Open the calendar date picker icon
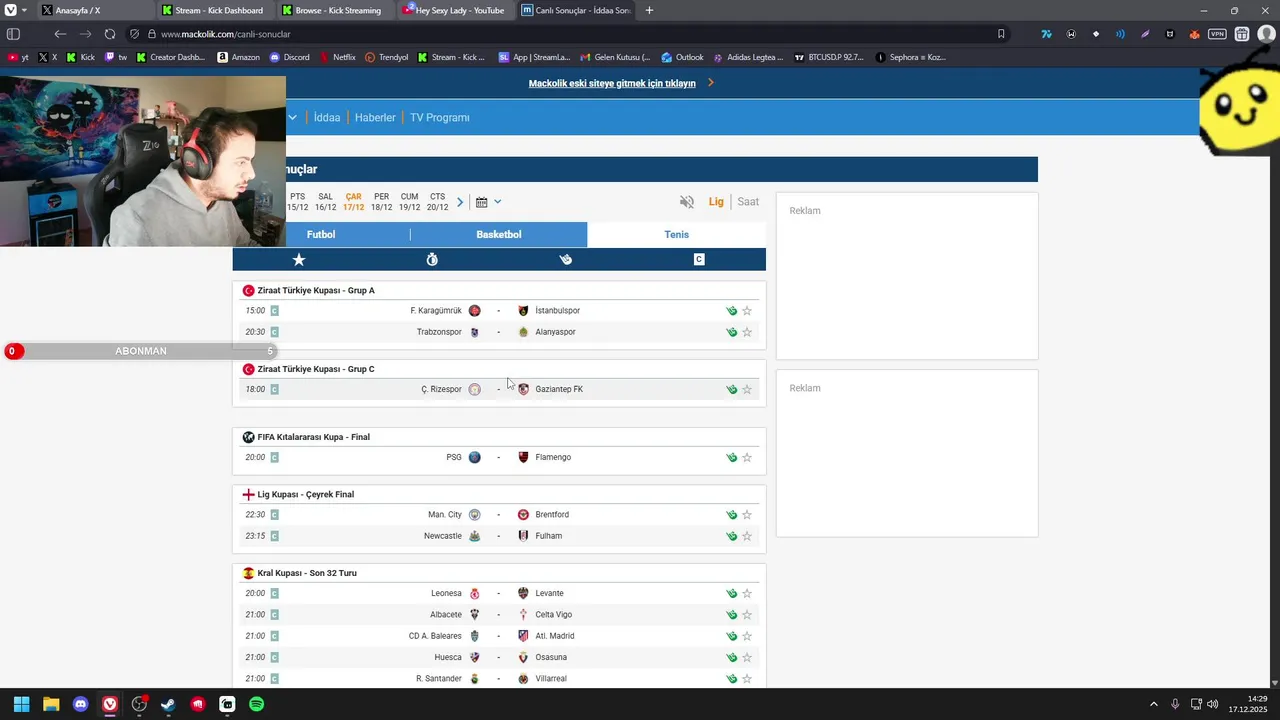 [481, 202]
